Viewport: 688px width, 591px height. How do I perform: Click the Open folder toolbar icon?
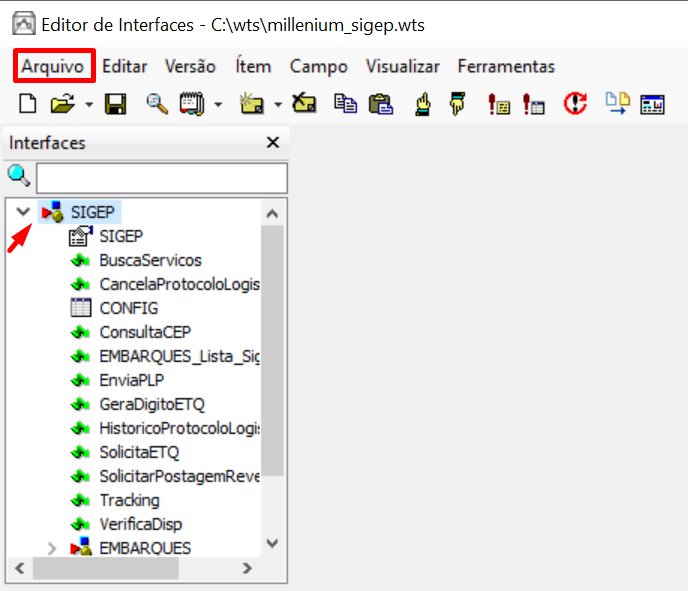point(63,104)
